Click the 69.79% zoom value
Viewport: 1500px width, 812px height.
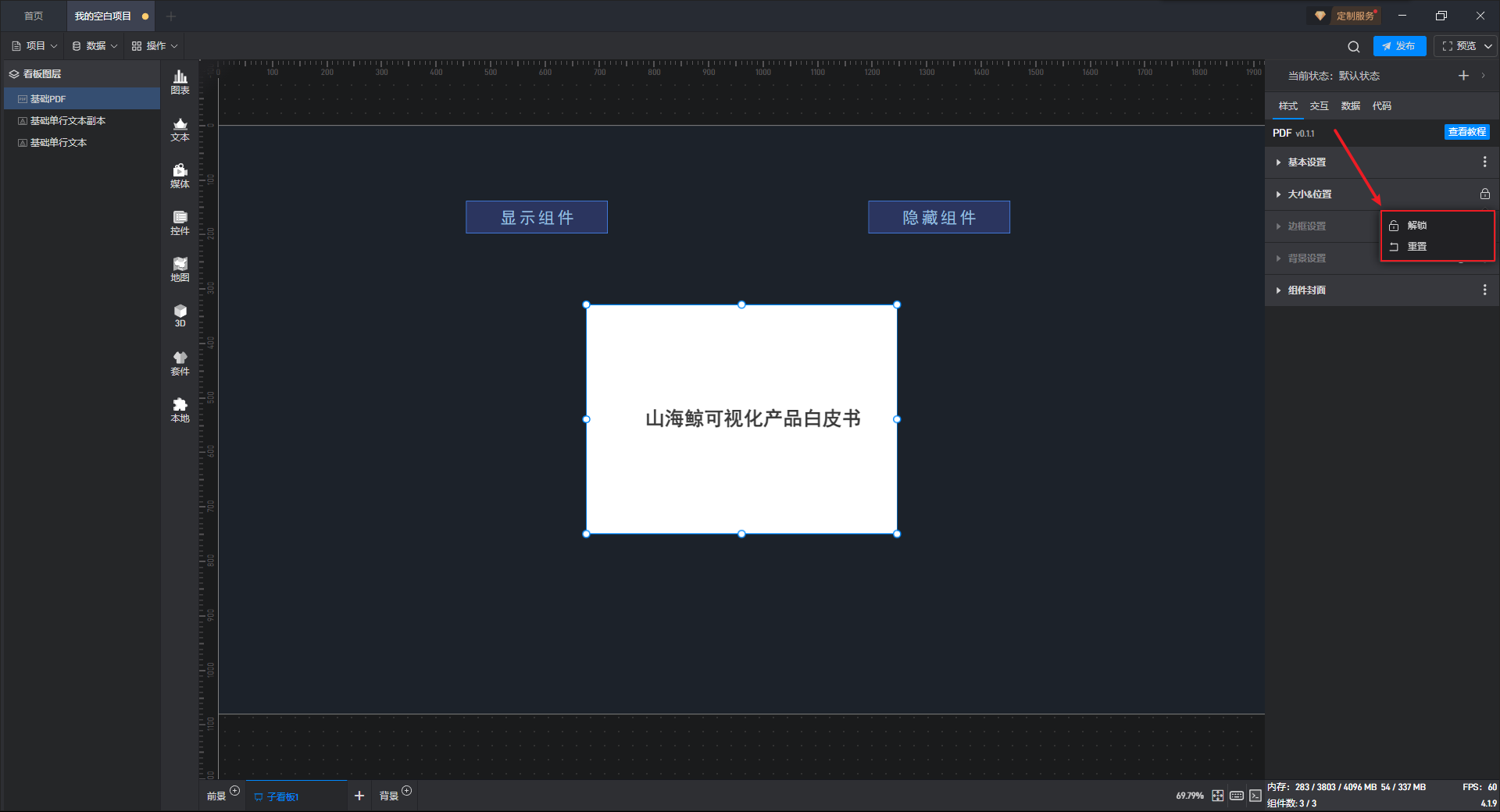coord(1190,796)
